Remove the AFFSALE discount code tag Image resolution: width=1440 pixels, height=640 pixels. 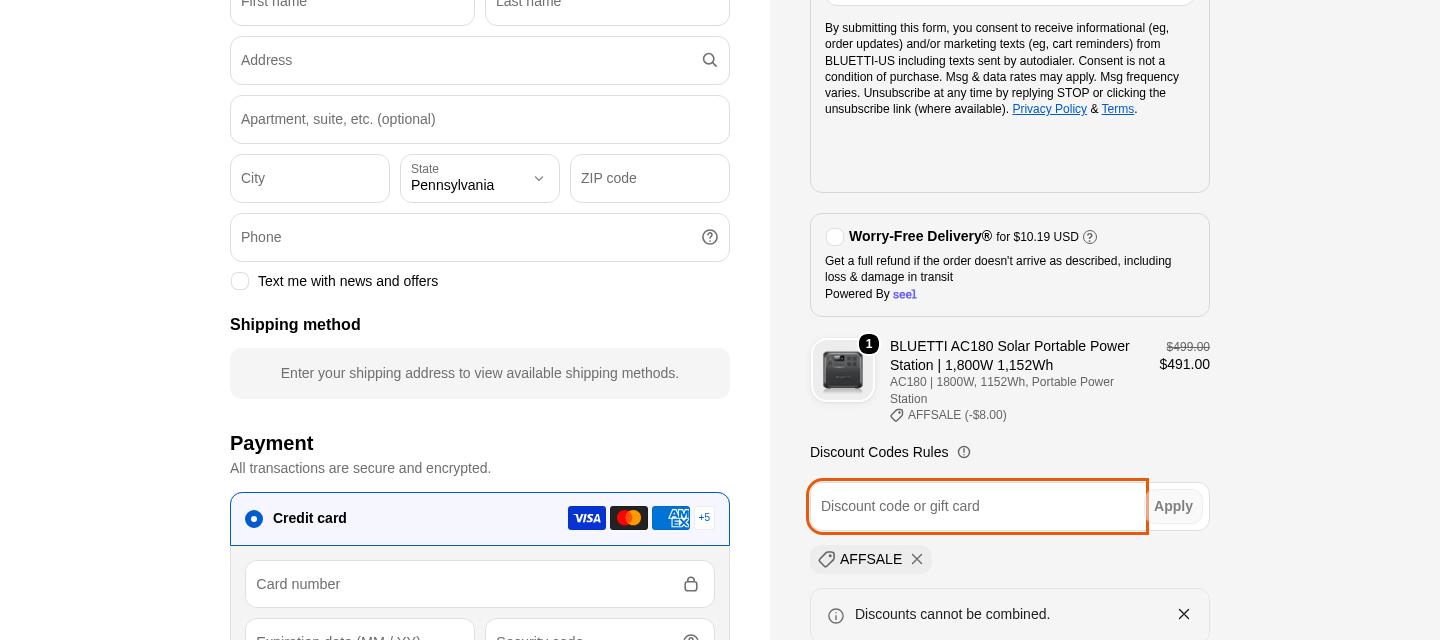(x=917, y=559)
